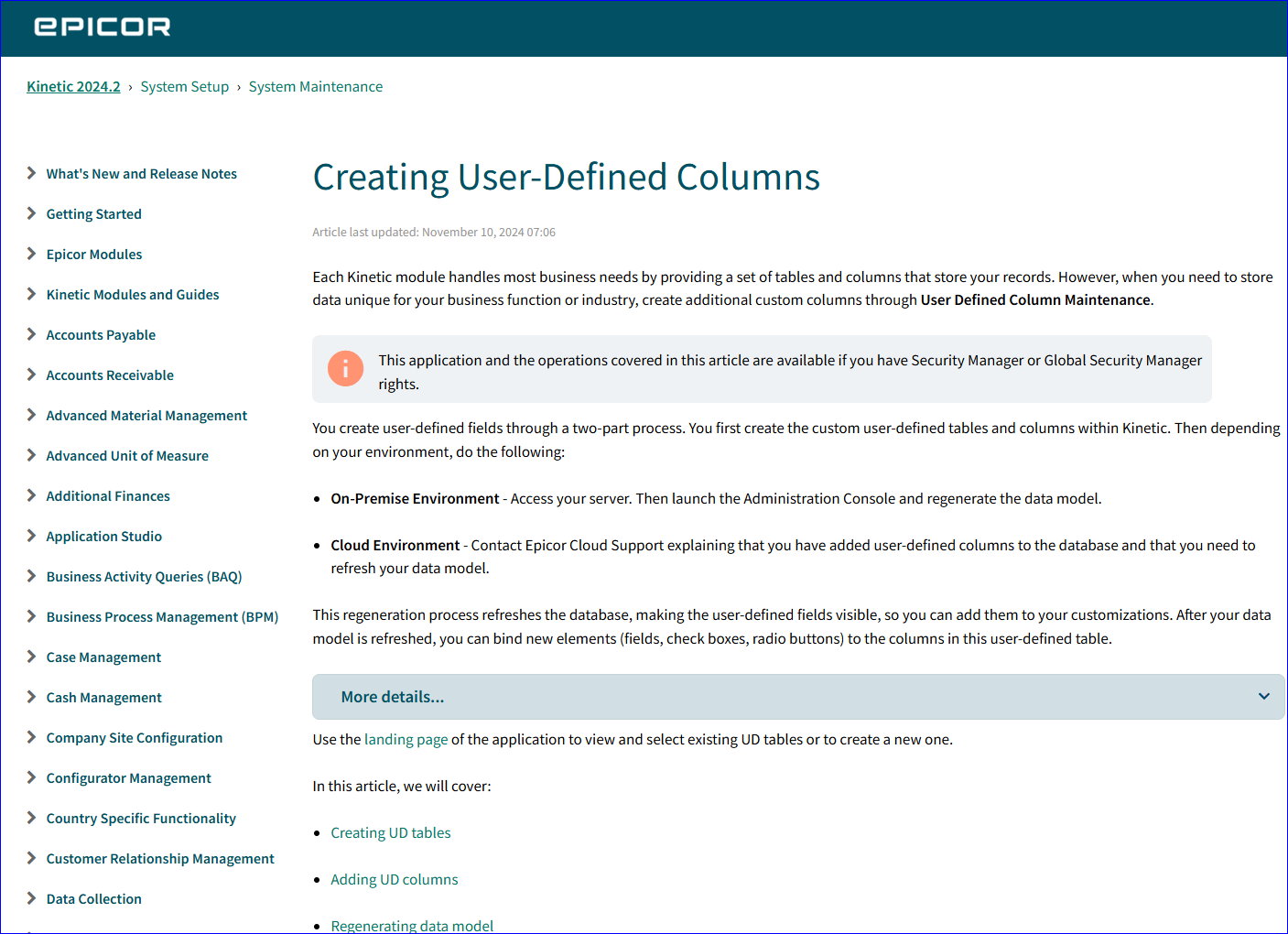Image resolution: width=1288 pixels, height=934 pixels.
Task: Open Data Collection topic
Action: point(94,899)
